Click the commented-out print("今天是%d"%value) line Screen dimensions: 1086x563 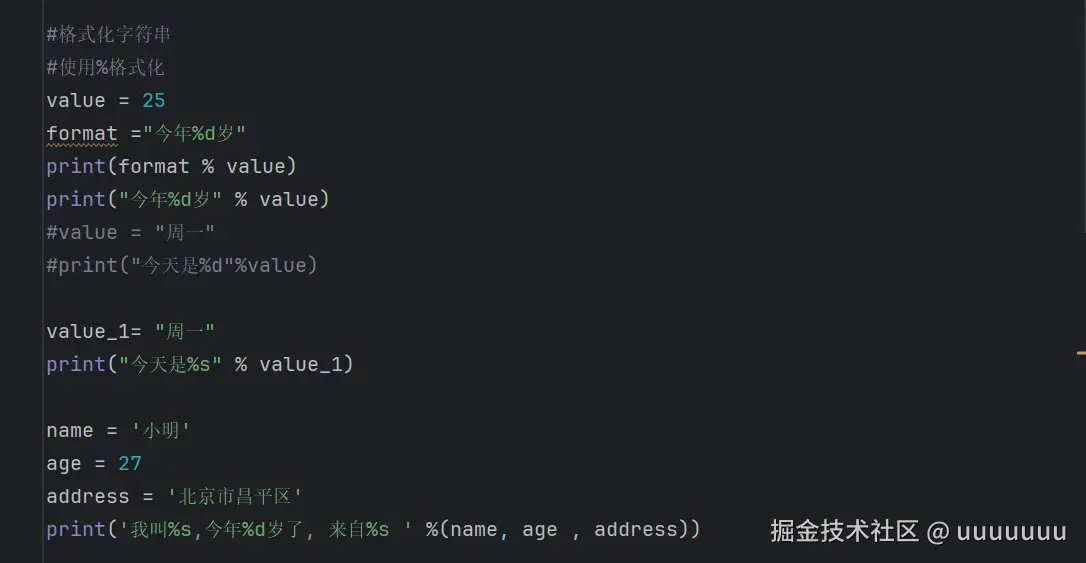point(182,266)
